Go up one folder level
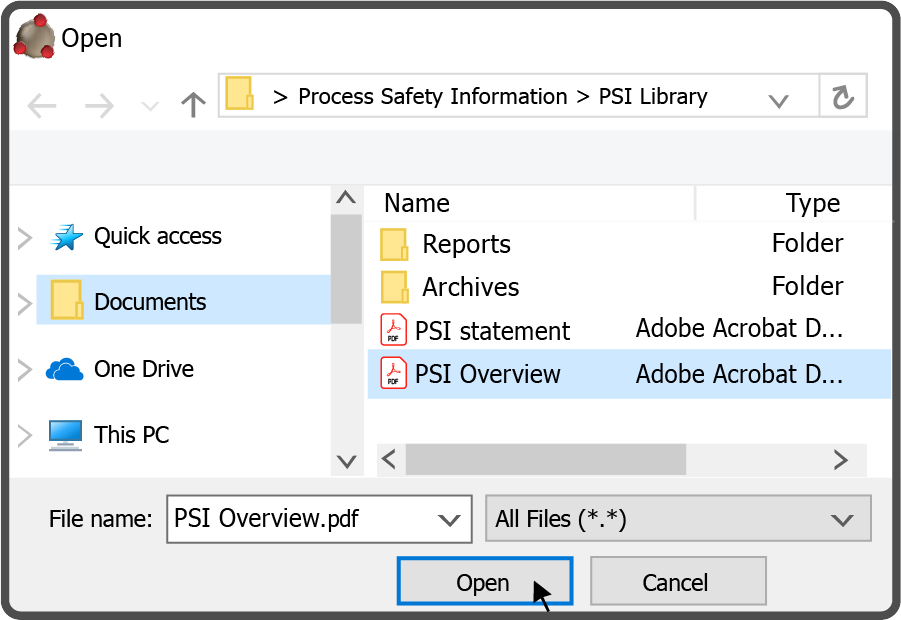This screenshot has height=620, width=901. tap(193, 105)
